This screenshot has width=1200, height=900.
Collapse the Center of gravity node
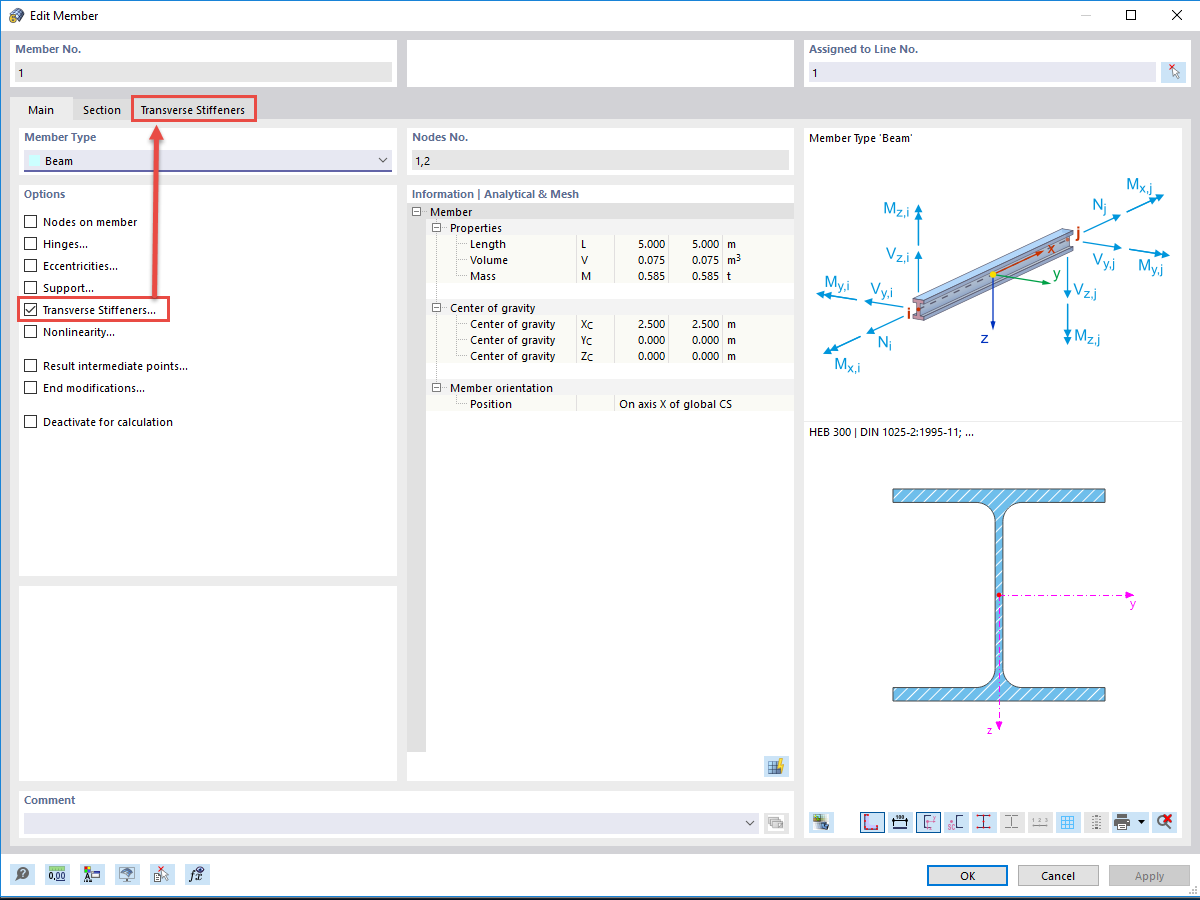click(x=437, y=308)
